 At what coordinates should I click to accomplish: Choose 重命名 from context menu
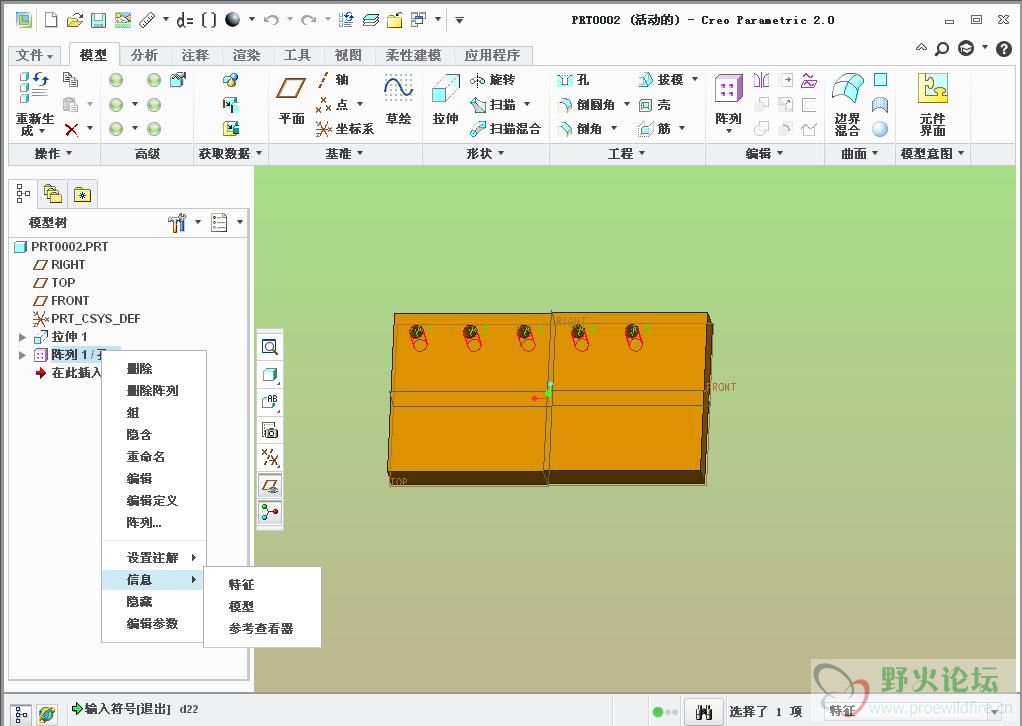point(145,457)
